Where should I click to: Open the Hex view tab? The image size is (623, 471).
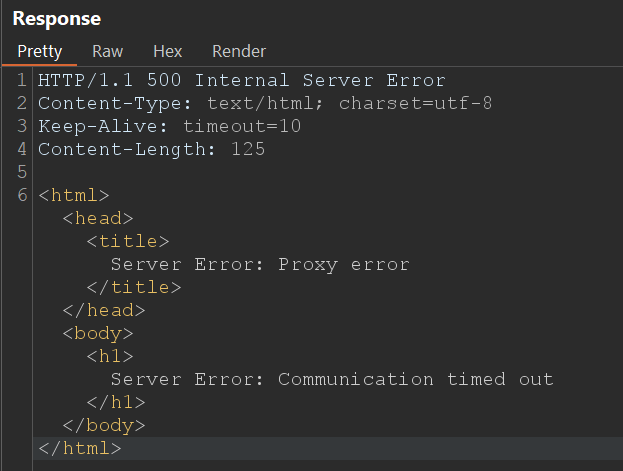[x=167, y=51]
